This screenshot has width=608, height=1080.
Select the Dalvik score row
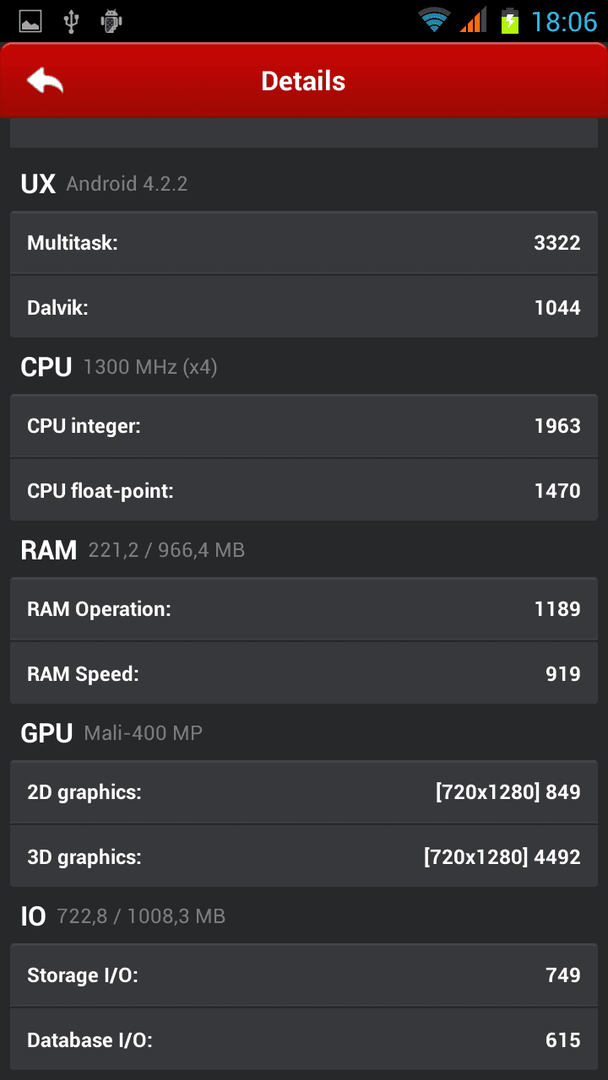(304, 307)
